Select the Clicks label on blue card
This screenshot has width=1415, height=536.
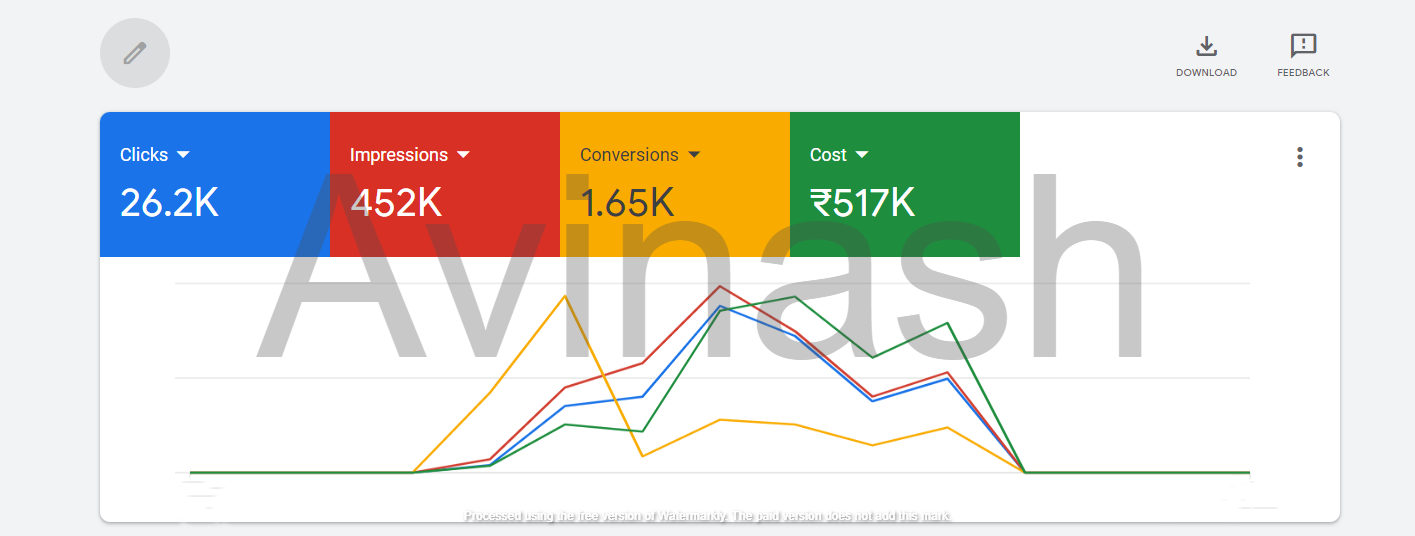144,155
